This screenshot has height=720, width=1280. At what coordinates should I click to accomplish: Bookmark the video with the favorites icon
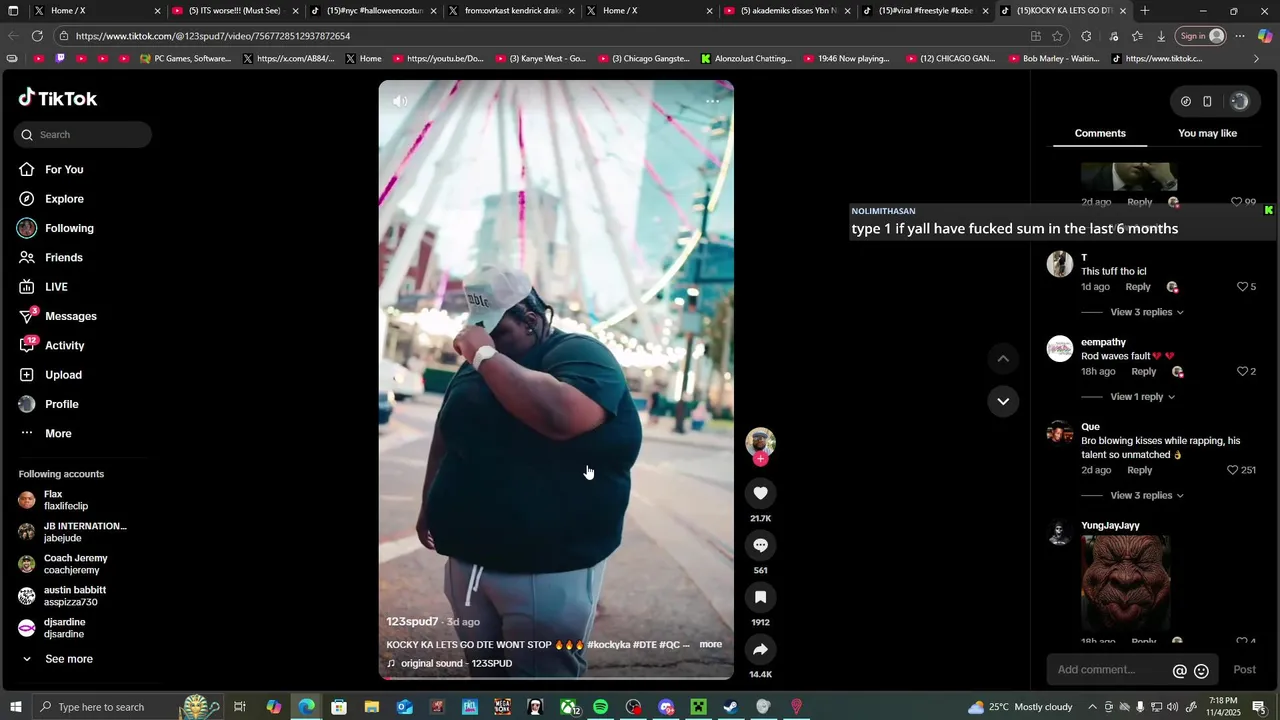tap(761, 597)
